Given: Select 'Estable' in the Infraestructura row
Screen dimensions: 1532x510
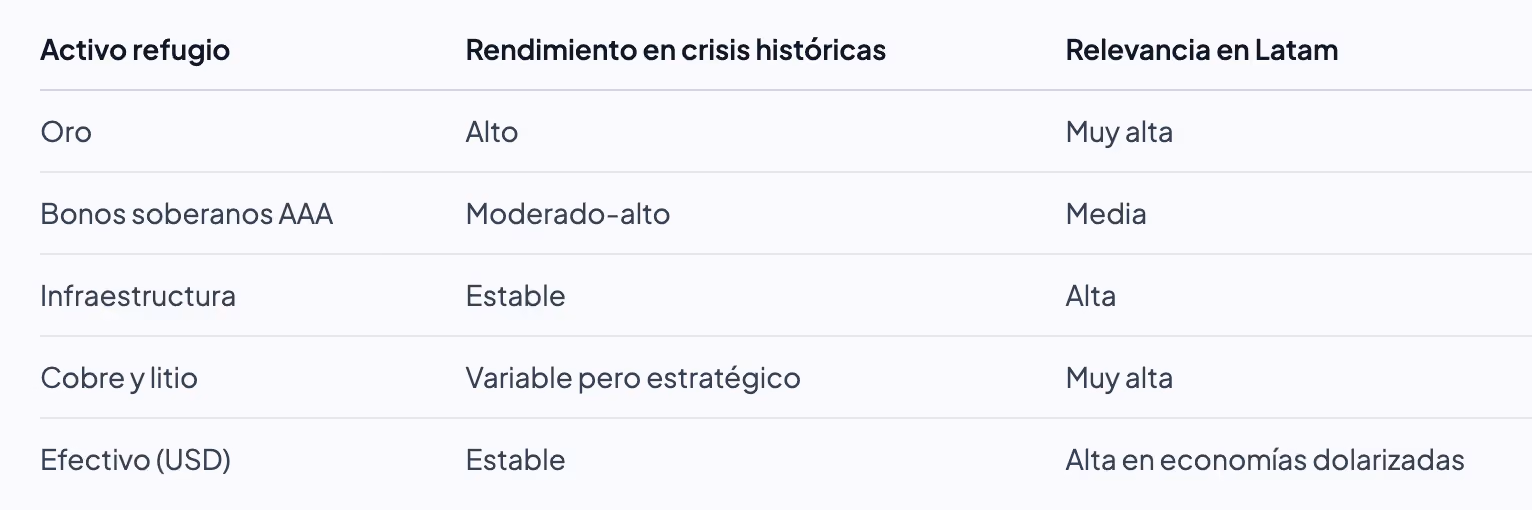Looking at the screenshot, I should tap(516, 296).
